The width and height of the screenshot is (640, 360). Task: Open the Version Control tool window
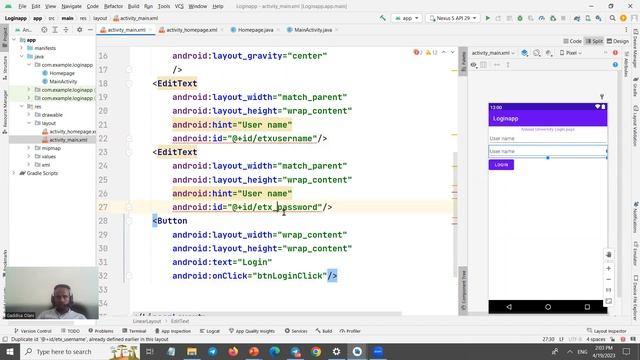[x=33, y=331]
